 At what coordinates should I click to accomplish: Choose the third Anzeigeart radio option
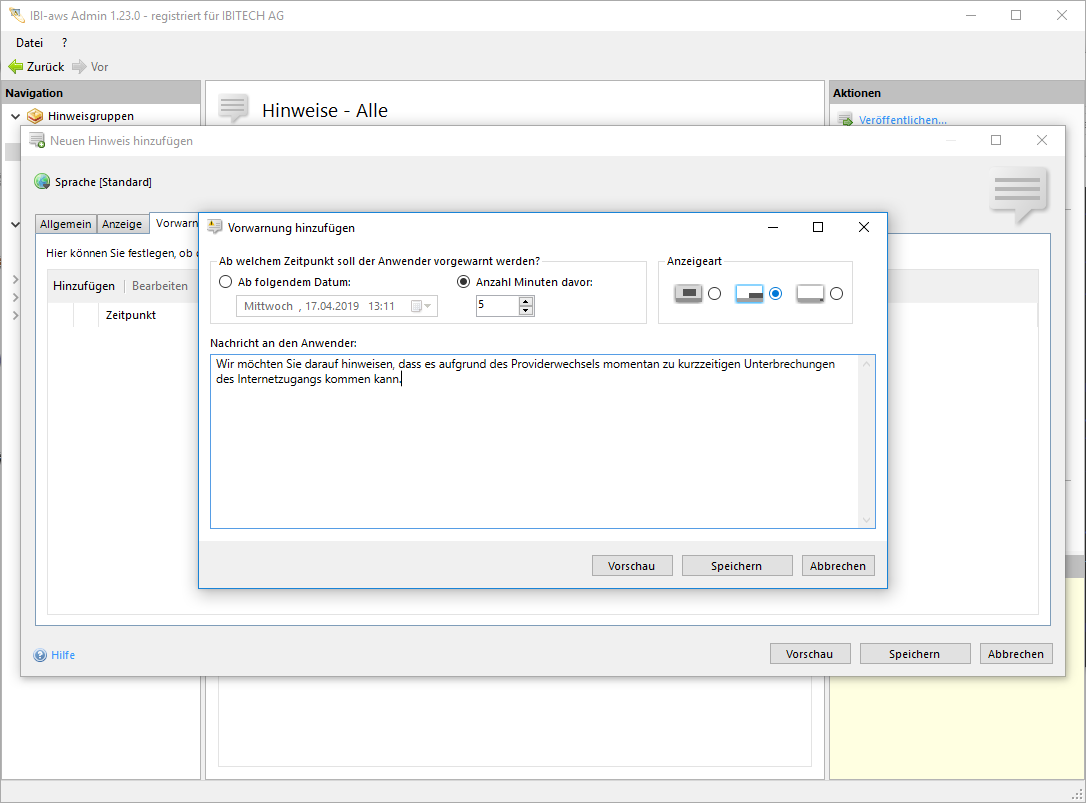pyautogui.click(x=837, y=294)
